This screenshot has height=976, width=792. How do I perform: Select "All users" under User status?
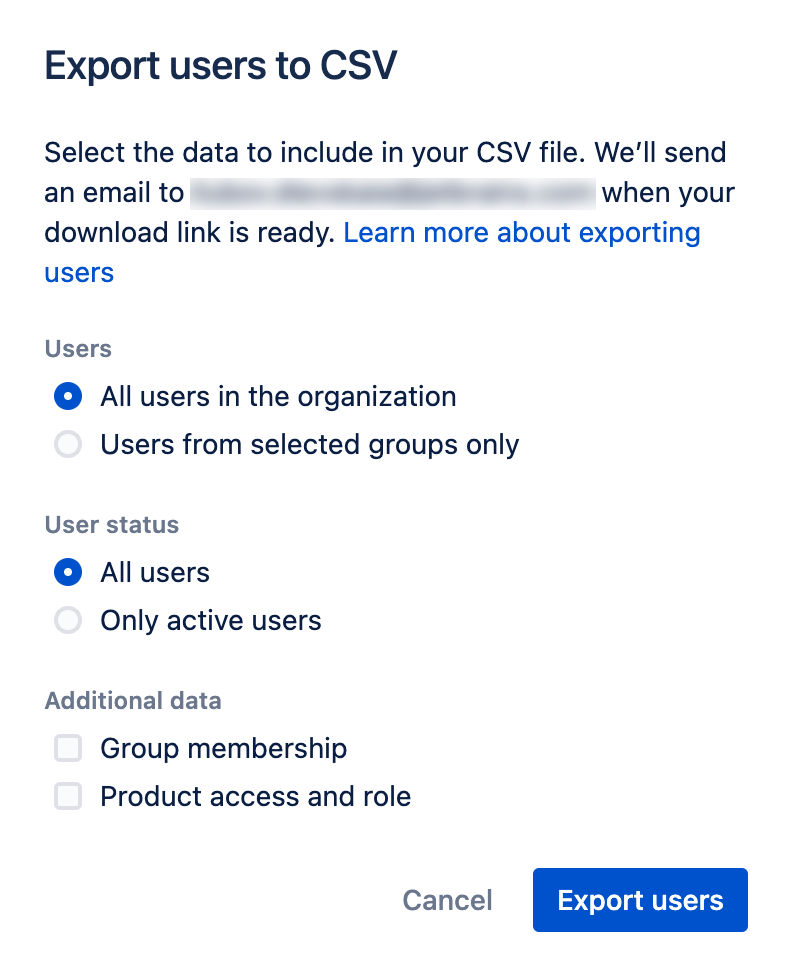67,572
